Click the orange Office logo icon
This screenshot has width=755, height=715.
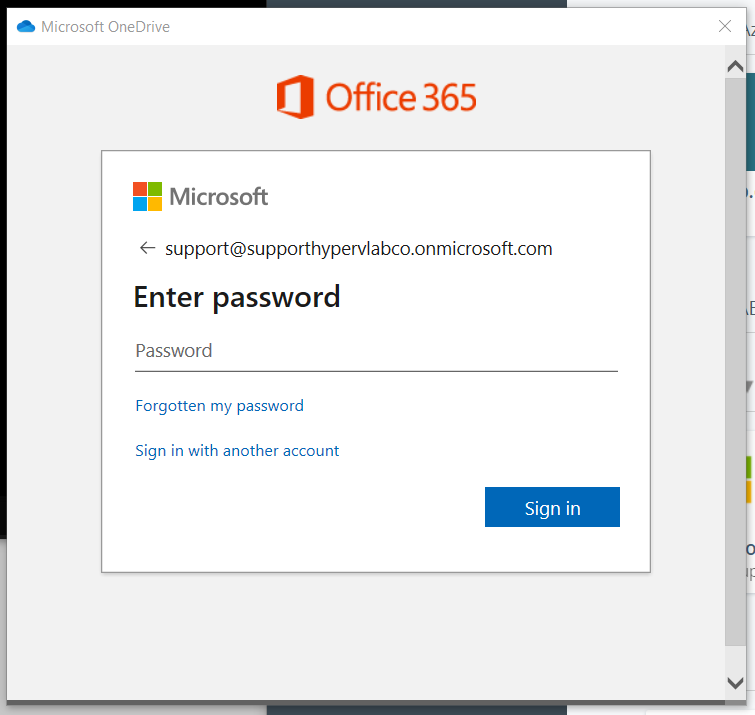pos(295,97)
